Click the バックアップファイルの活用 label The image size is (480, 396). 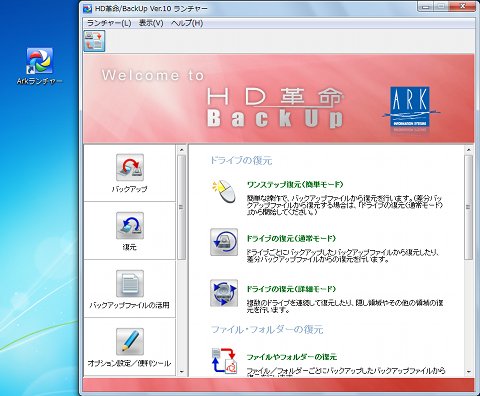(129, 305)
